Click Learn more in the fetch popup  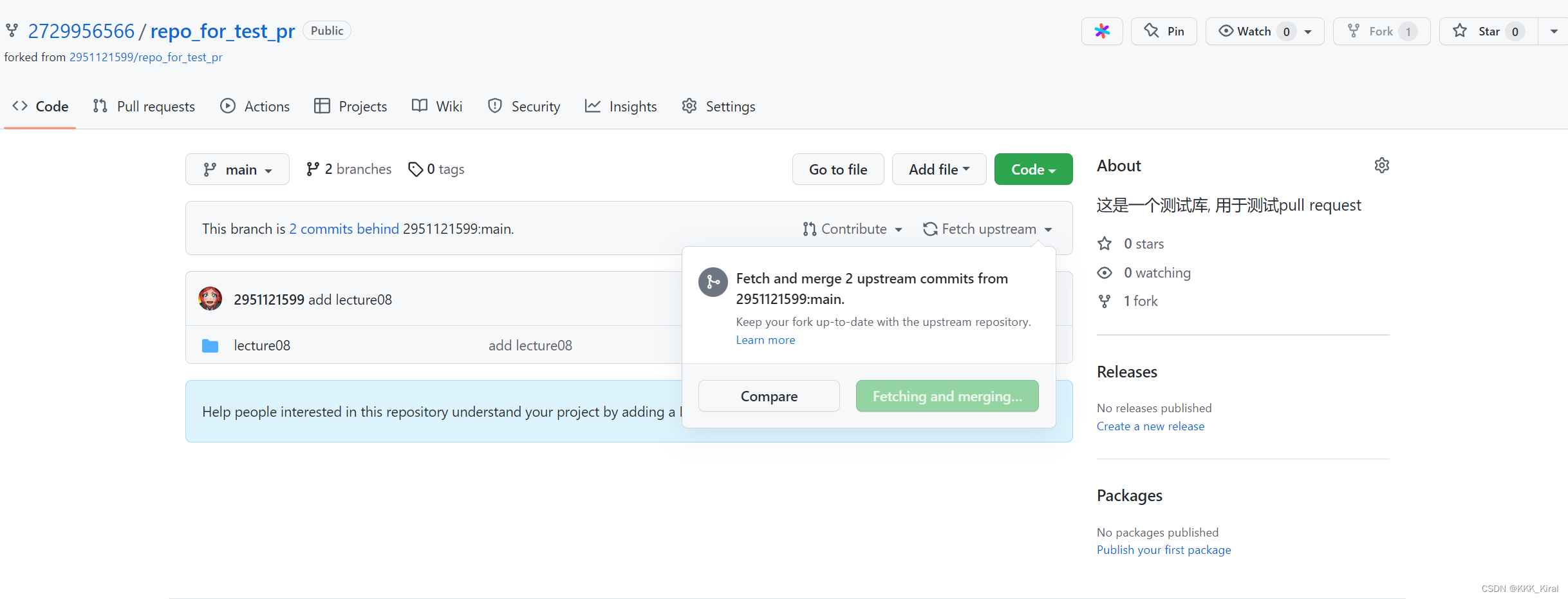(765, 340)
